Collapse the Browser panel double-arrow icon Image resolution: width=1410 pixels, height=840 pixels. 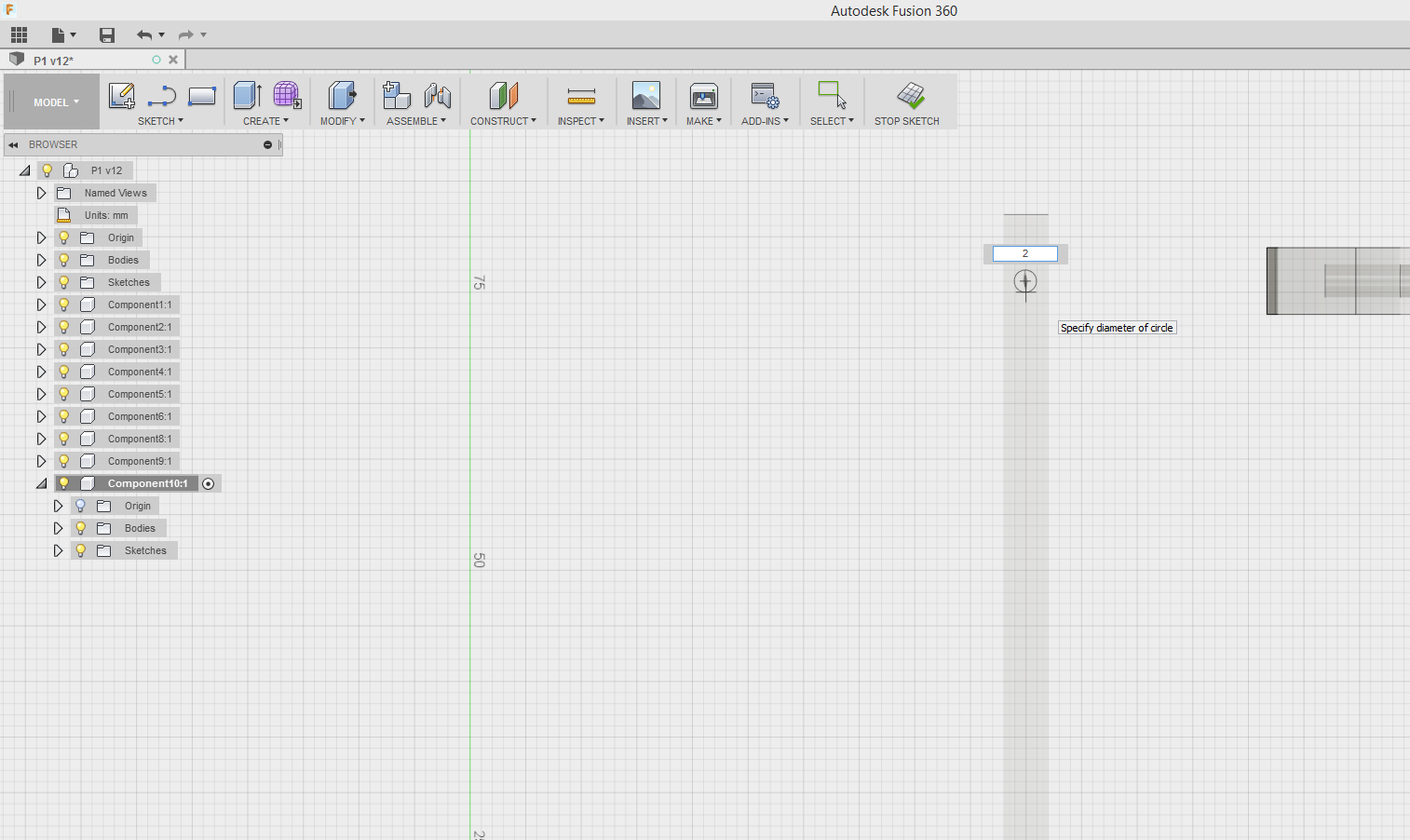point(13,145)
